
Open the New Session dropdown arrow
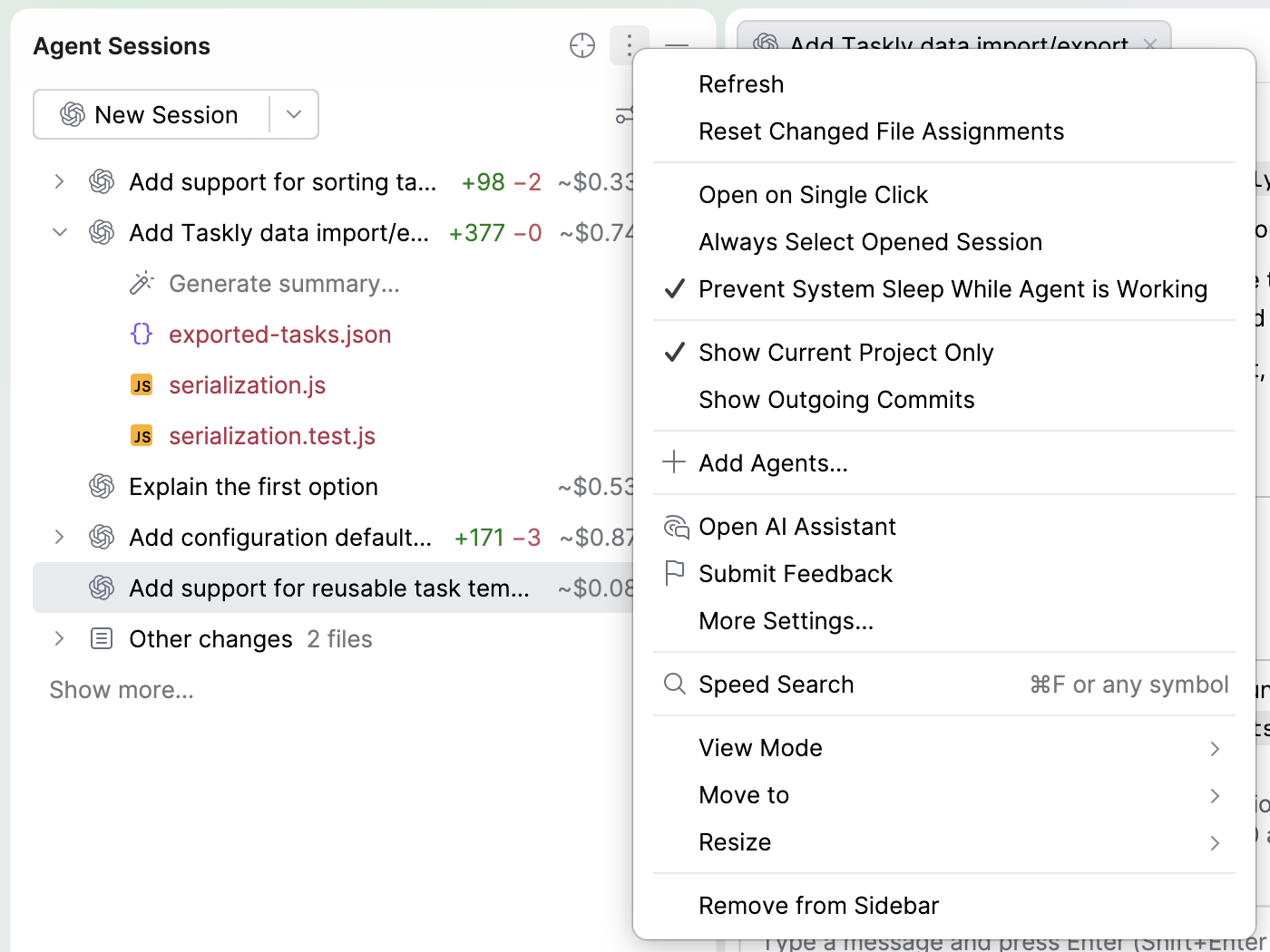coord(294,114)
